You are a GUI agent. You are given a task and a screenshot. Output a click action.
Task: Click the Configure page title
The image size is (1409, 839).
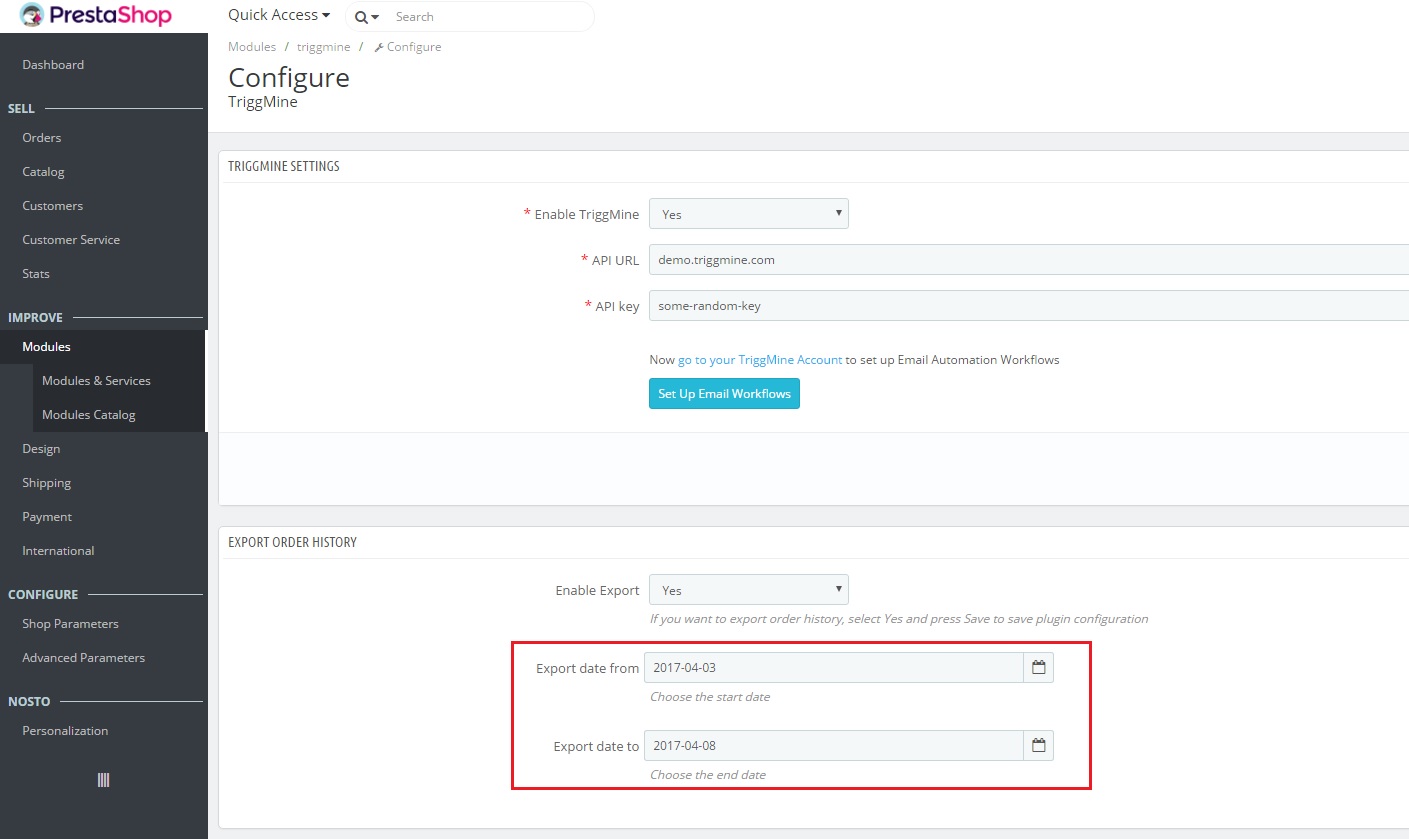[x=289, y=78]
